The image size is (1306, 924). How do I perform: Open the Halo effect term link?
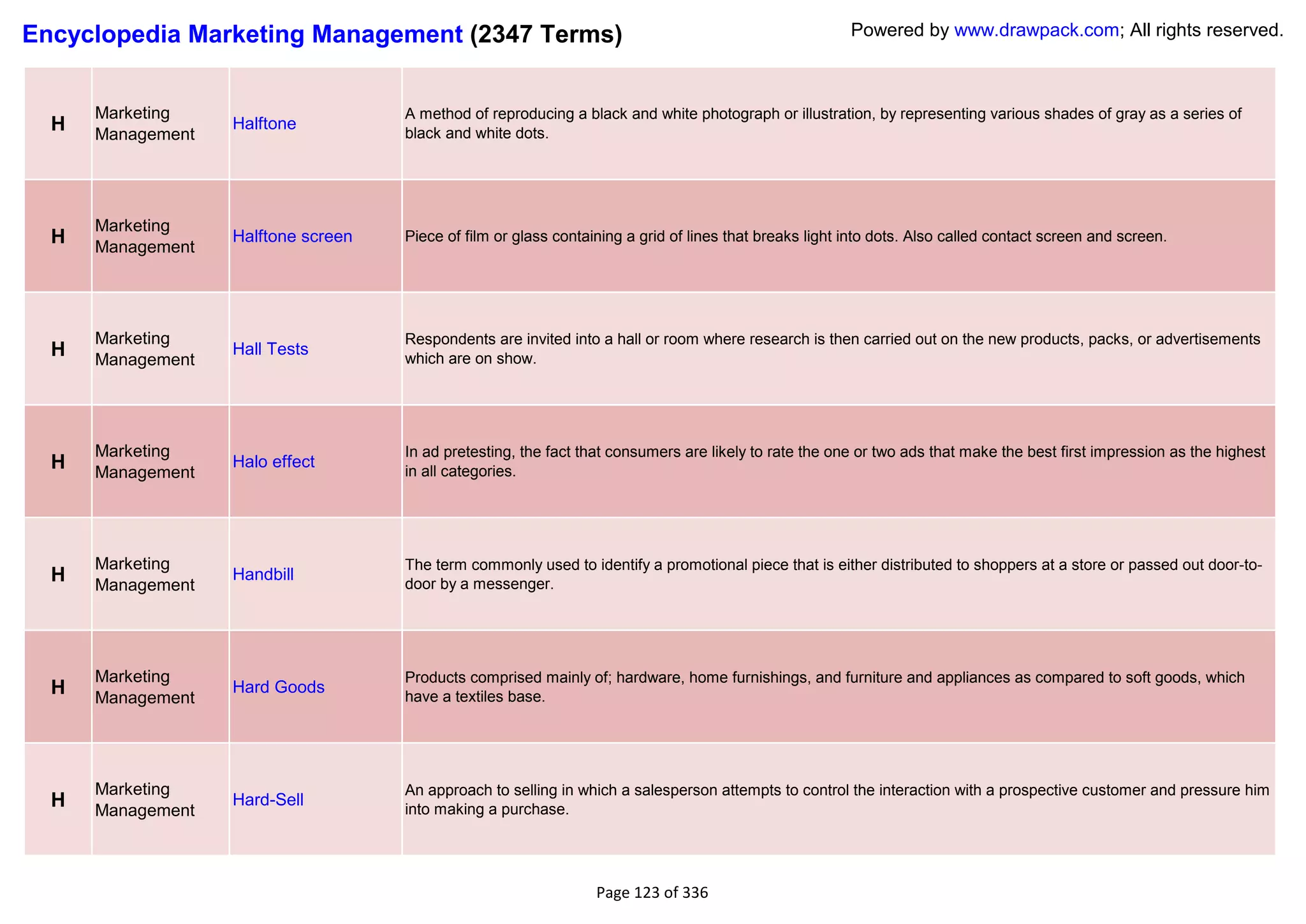click(274, 462)
